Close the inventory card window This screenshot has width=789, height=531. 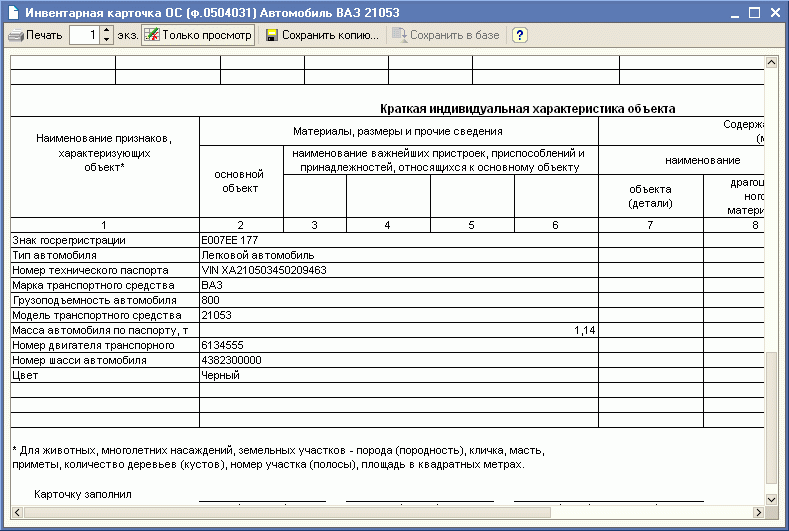coord(775,13)
